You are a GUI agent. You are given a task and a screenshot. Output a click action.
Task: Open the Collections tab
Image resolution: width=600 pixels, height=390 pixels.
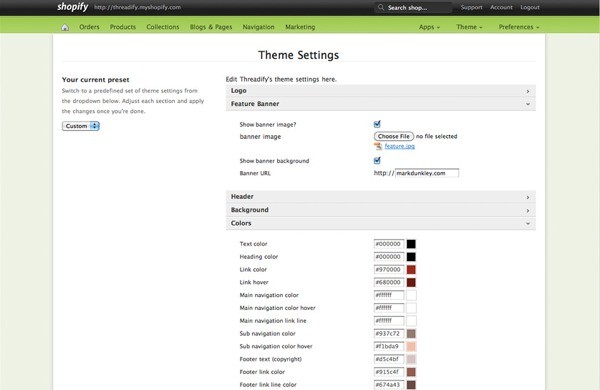coord(163,27)
